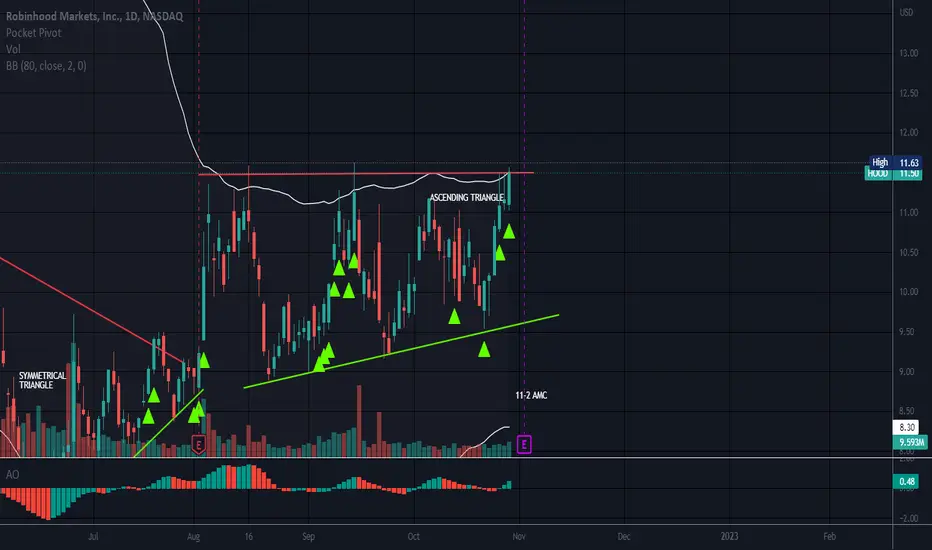Select the Robinhood Markets, Inc. symbol title
This screenshot has height=550, width=932.
pyautogui.click(x=95, y=16)
